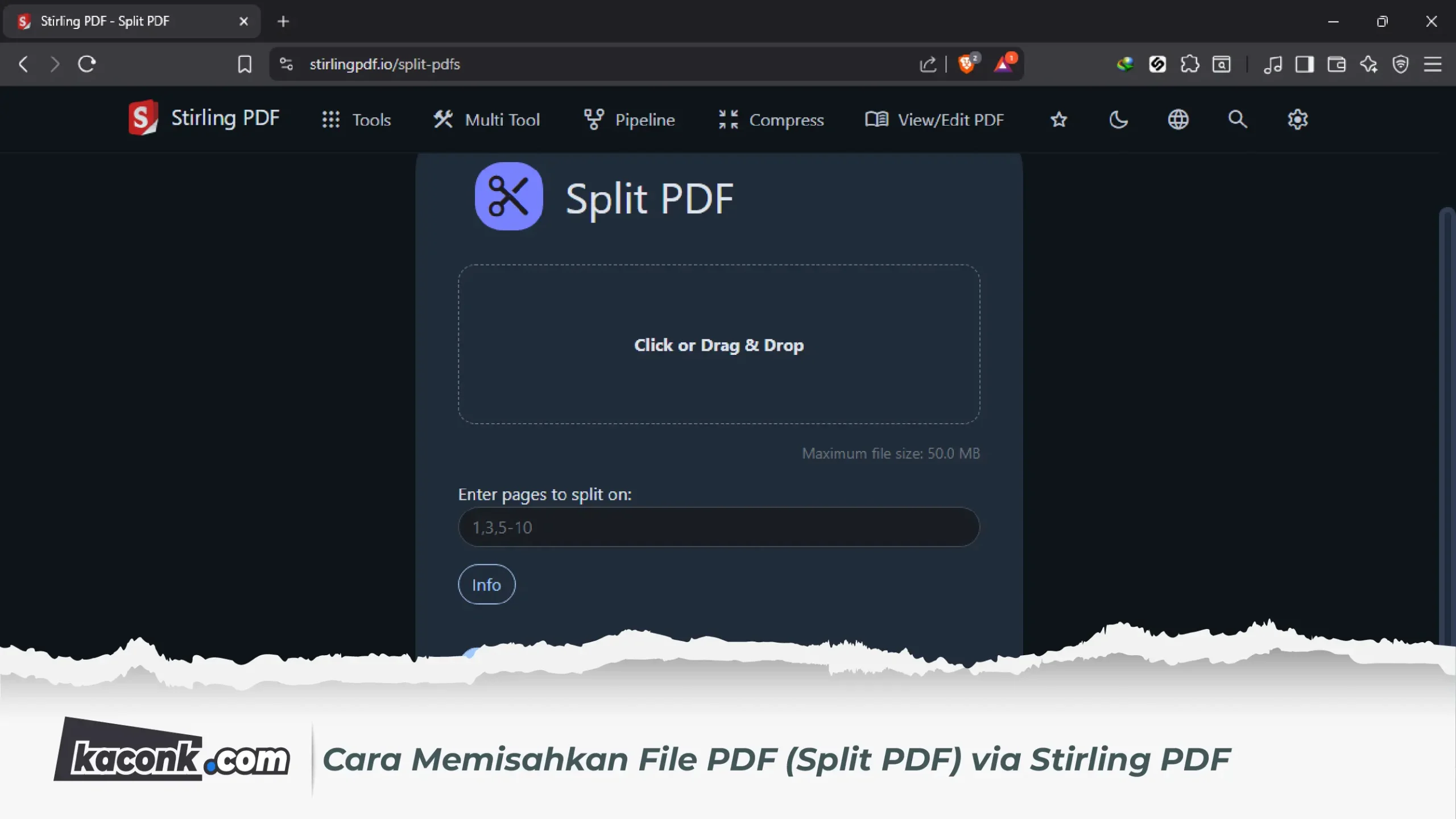Open the Multi Tool page
This screenshot has height=819, width=1456.
[x=486, y=119]
